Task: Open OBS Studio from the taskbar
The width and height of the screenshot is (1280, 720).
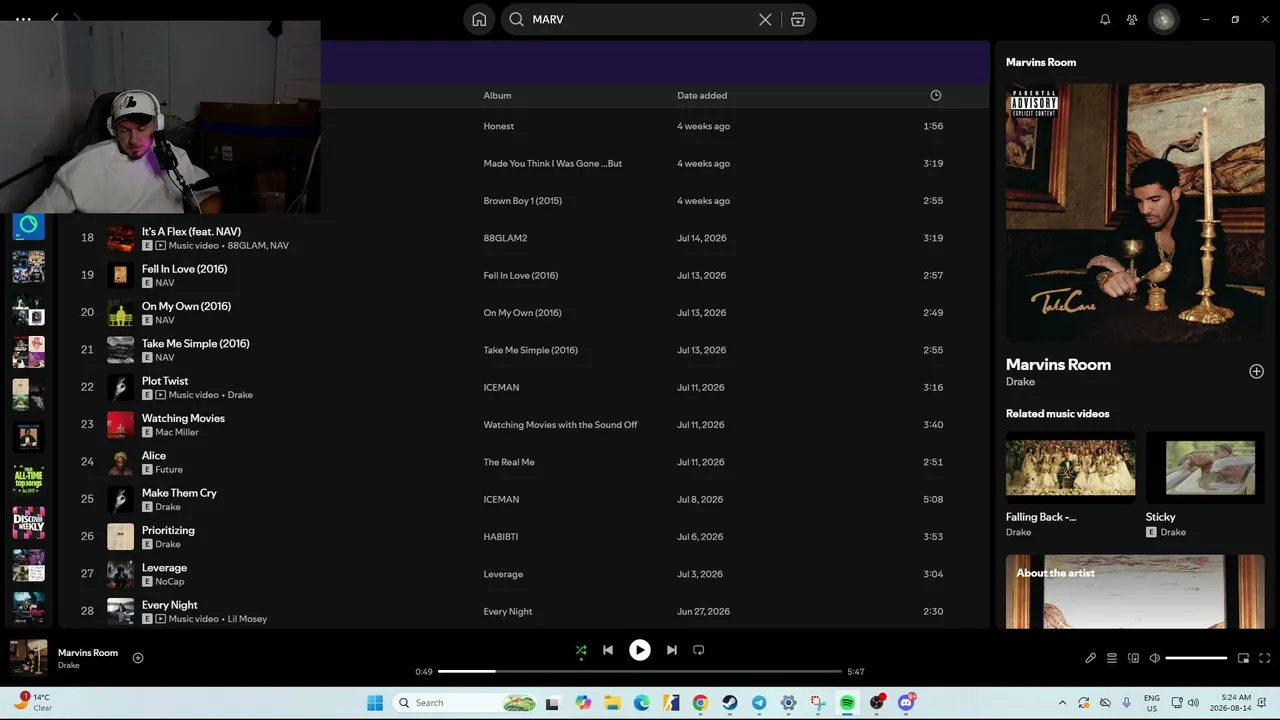Action: tap(877, 703)
